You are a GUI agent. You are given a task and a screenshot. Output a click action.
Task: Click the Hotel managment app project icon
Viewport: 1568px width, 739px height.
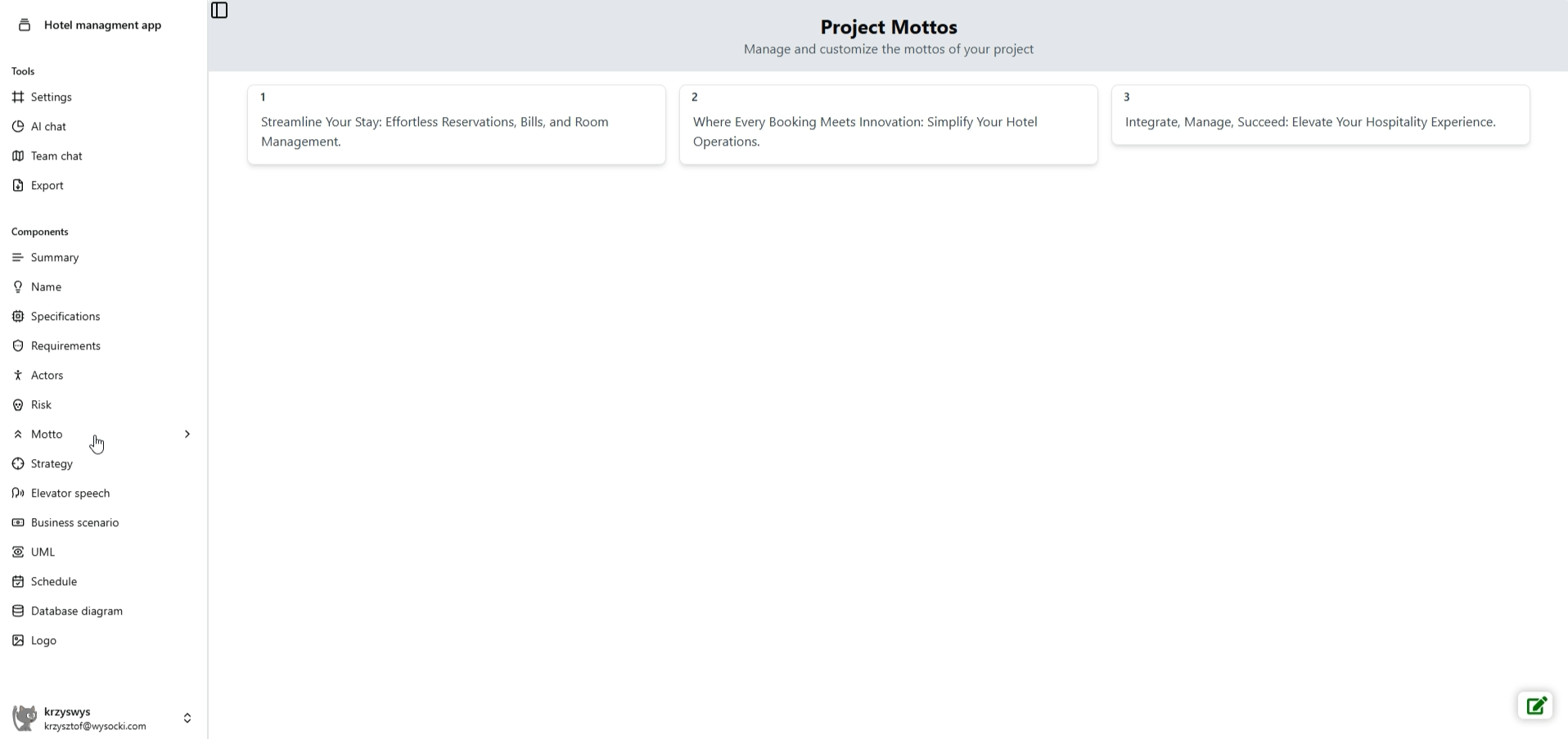tap(25, 25)
